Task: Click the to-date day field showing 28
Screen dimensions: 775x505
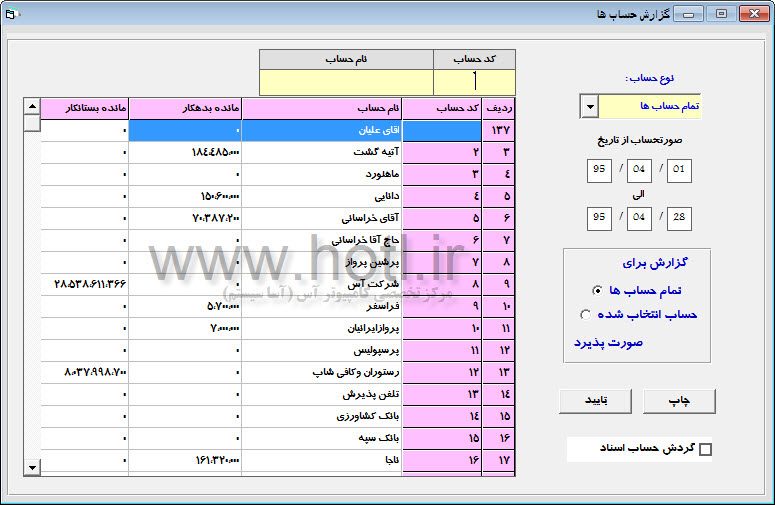Action: click(680, 218)
